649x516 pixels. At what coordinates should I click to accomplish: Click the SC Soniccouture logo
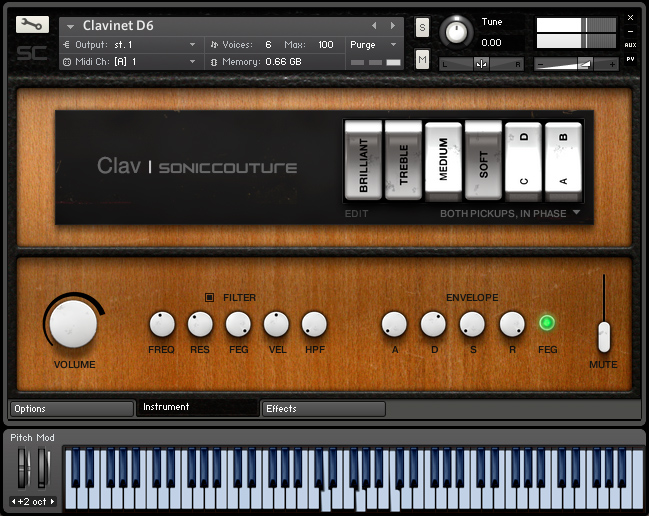pyautogui.click(x=31, y=53)
